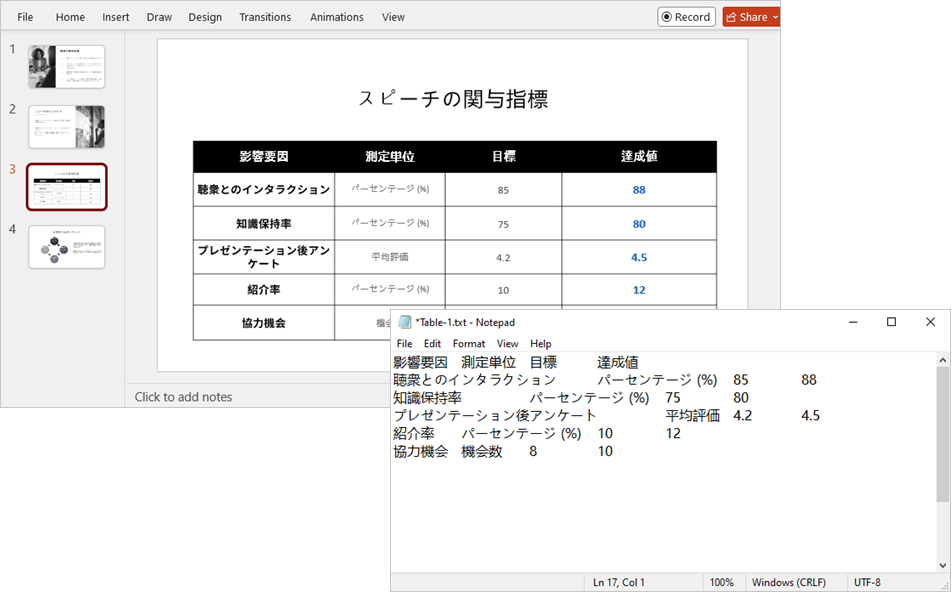Click the Notepad vertical scrollbar thumb
Viewport: 952px width, 593px height.
pos(943,434)
